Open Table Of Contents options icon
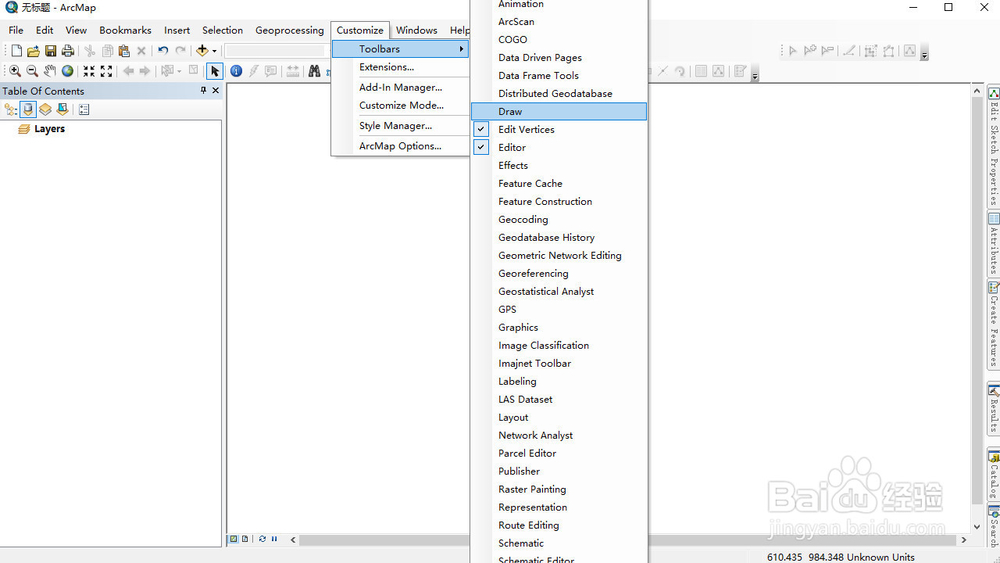Screen dimensions: 1000x563 coord(84,110)
